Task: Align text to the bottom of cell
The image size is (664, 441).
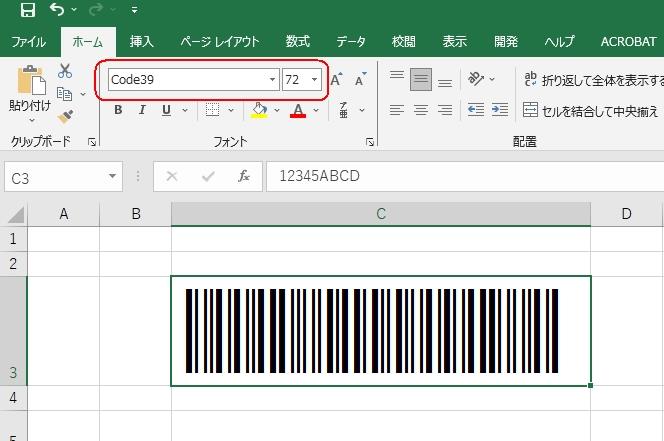Action: [445, 83]
